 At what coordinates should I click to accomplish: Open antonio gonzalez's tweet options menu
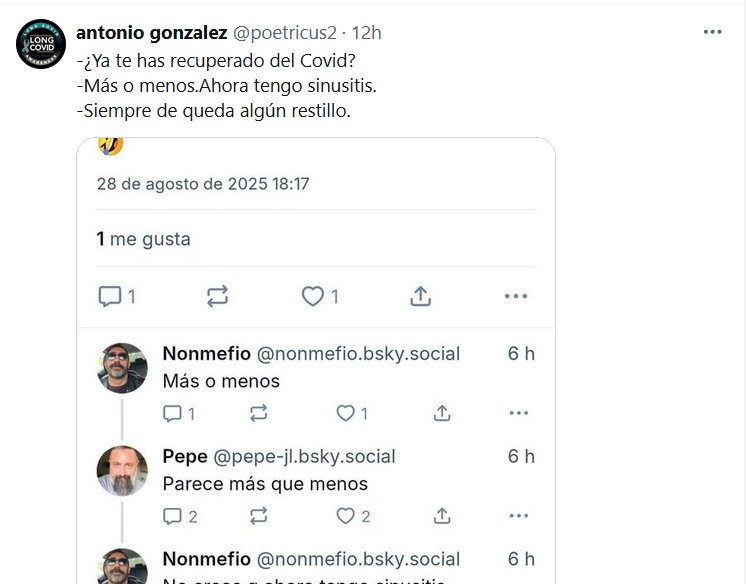[x=712, y=32]
